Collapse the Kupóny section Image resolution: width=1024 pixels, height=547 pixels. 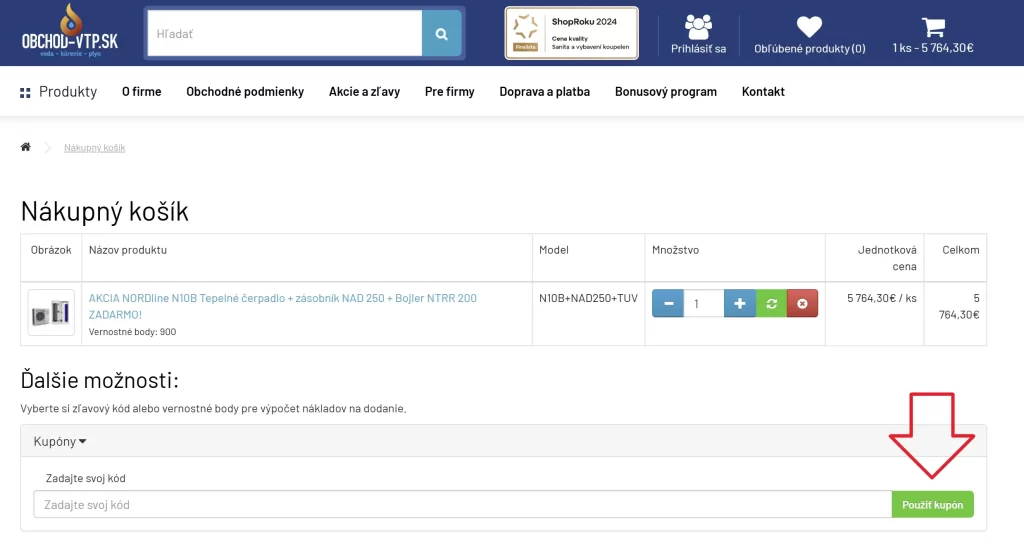point(60,441)
